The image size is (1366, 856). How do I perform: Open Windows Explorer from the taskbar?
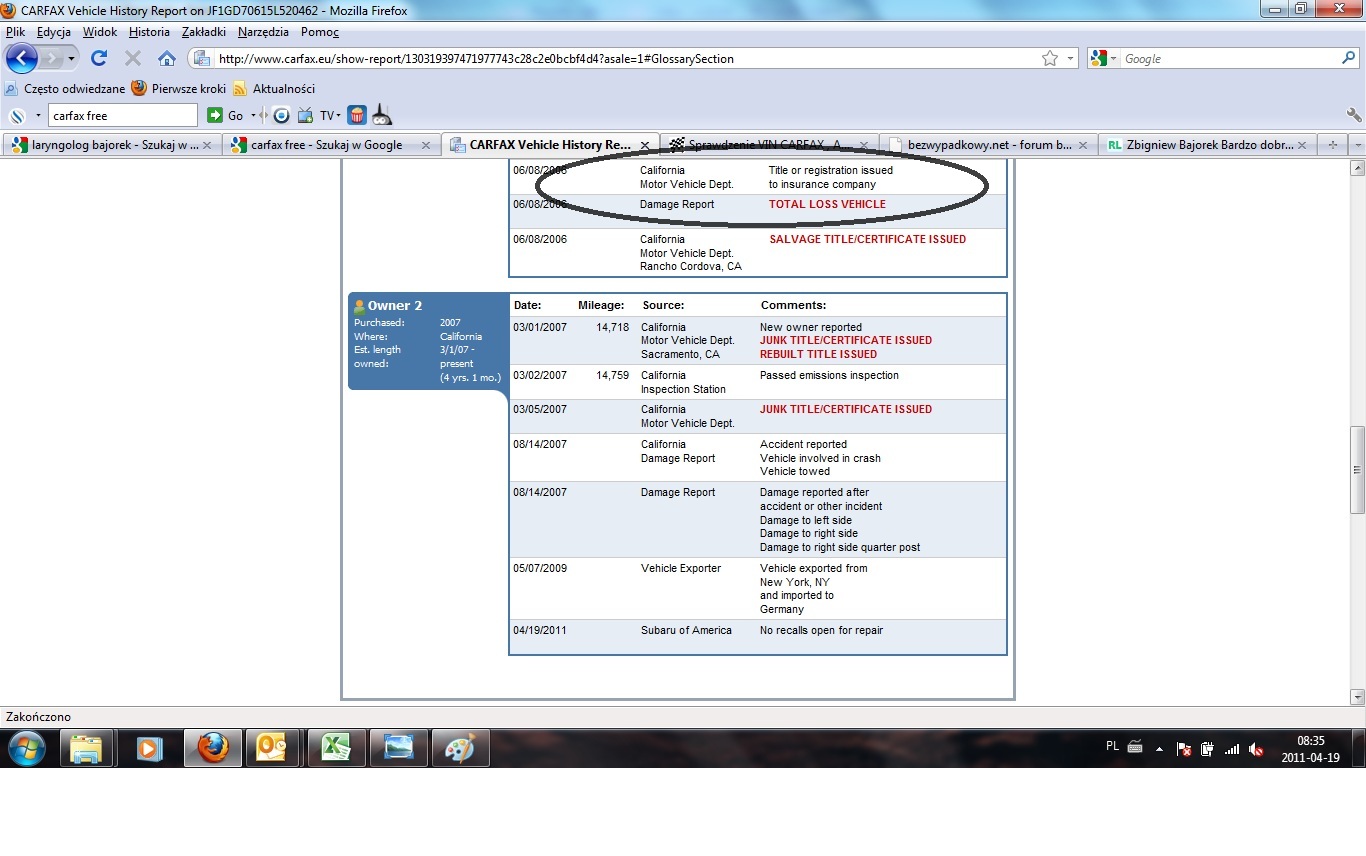pyautogui.click(x=87, y=748)
